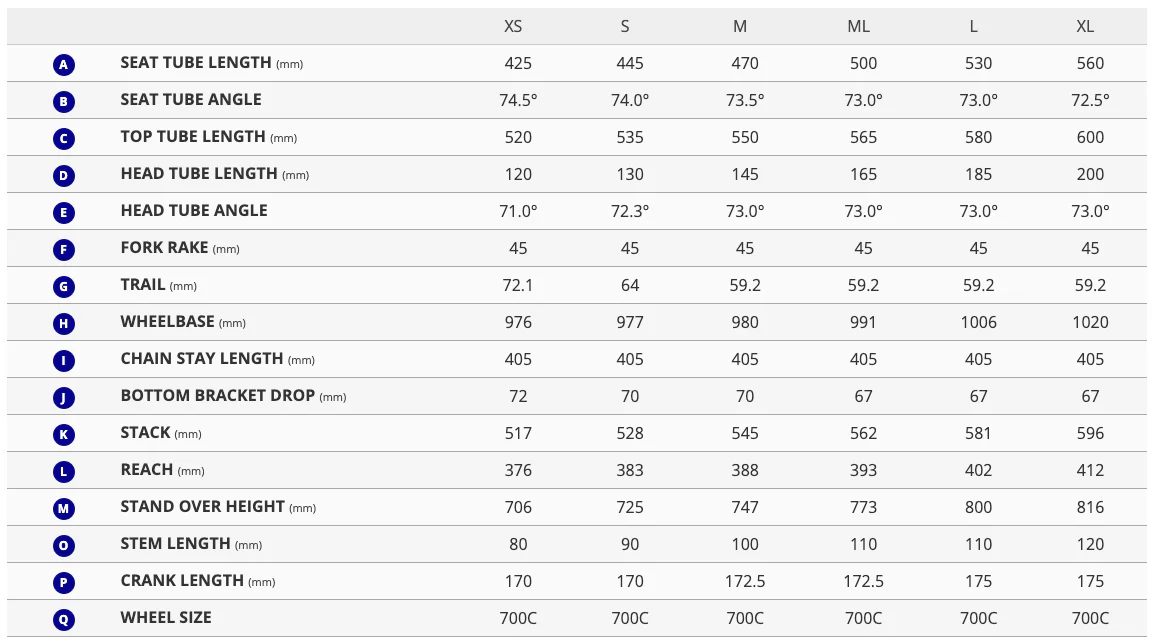Screen dimensions: 1160x643
Task: Click the P crank length badge
Action: coord(64,582)
